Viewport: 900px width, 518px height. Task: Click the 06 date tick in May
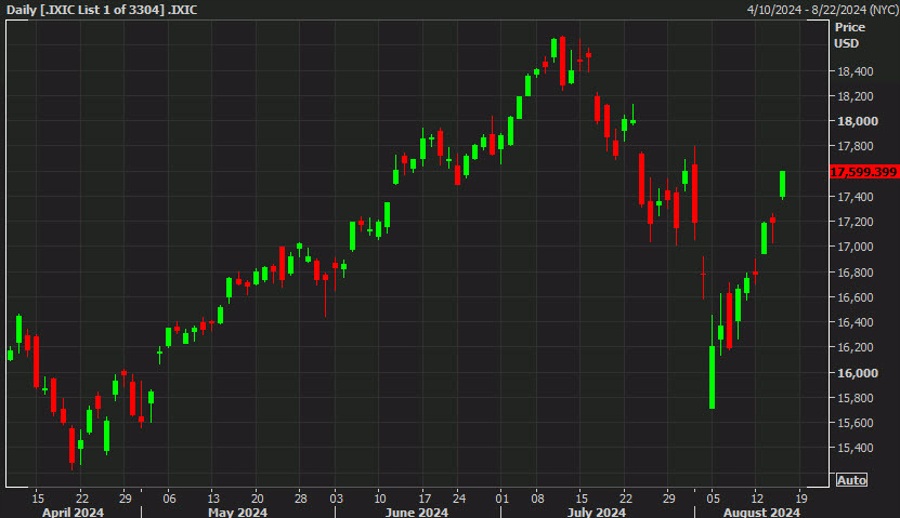pyautogui.click(x=169, y=498)
